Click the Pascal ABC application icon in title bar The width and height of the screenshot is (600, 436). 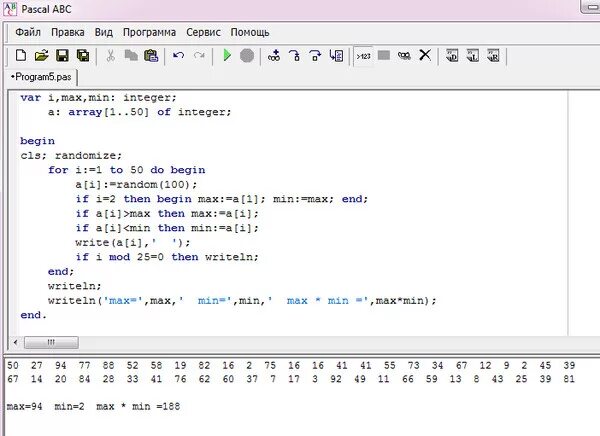click(10, 8)
